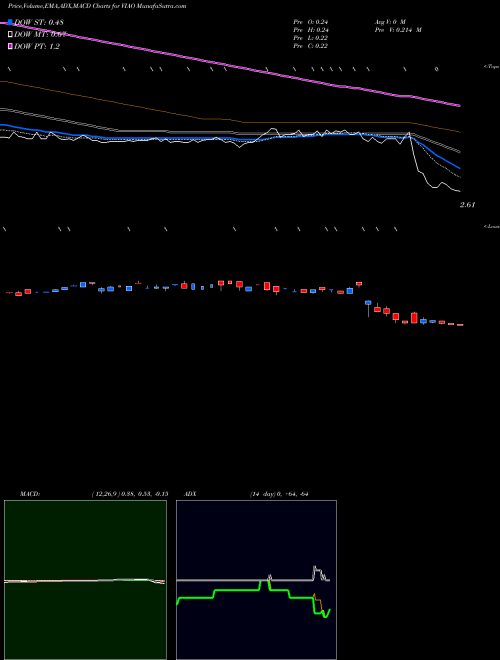Image resolution: width=500 pixels, height=660 pixels.
Task: Click the ADX (14 day) values text
Action: pos(279,494)
